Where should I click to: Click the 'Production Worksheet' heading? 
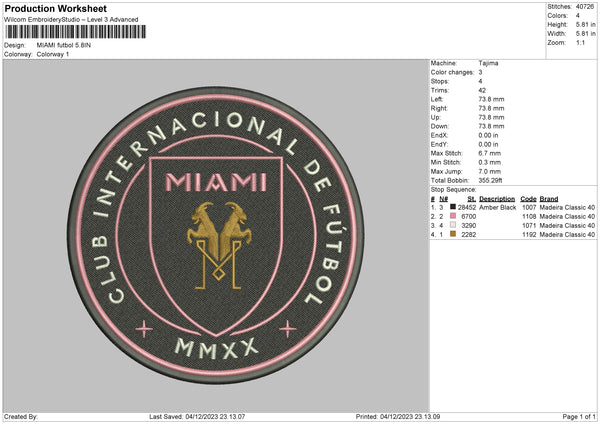[x=55, y=8]
